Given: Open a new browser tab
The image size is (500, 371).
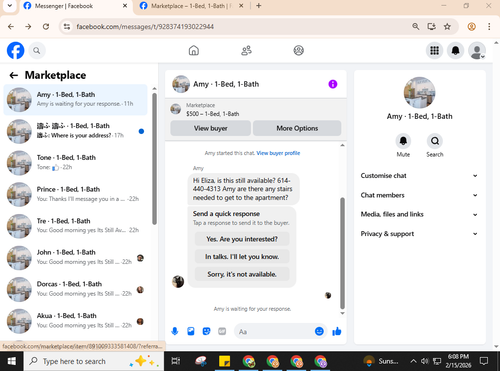Looking at the screenshot, I should pyautogui.click(x=259, y=6).
